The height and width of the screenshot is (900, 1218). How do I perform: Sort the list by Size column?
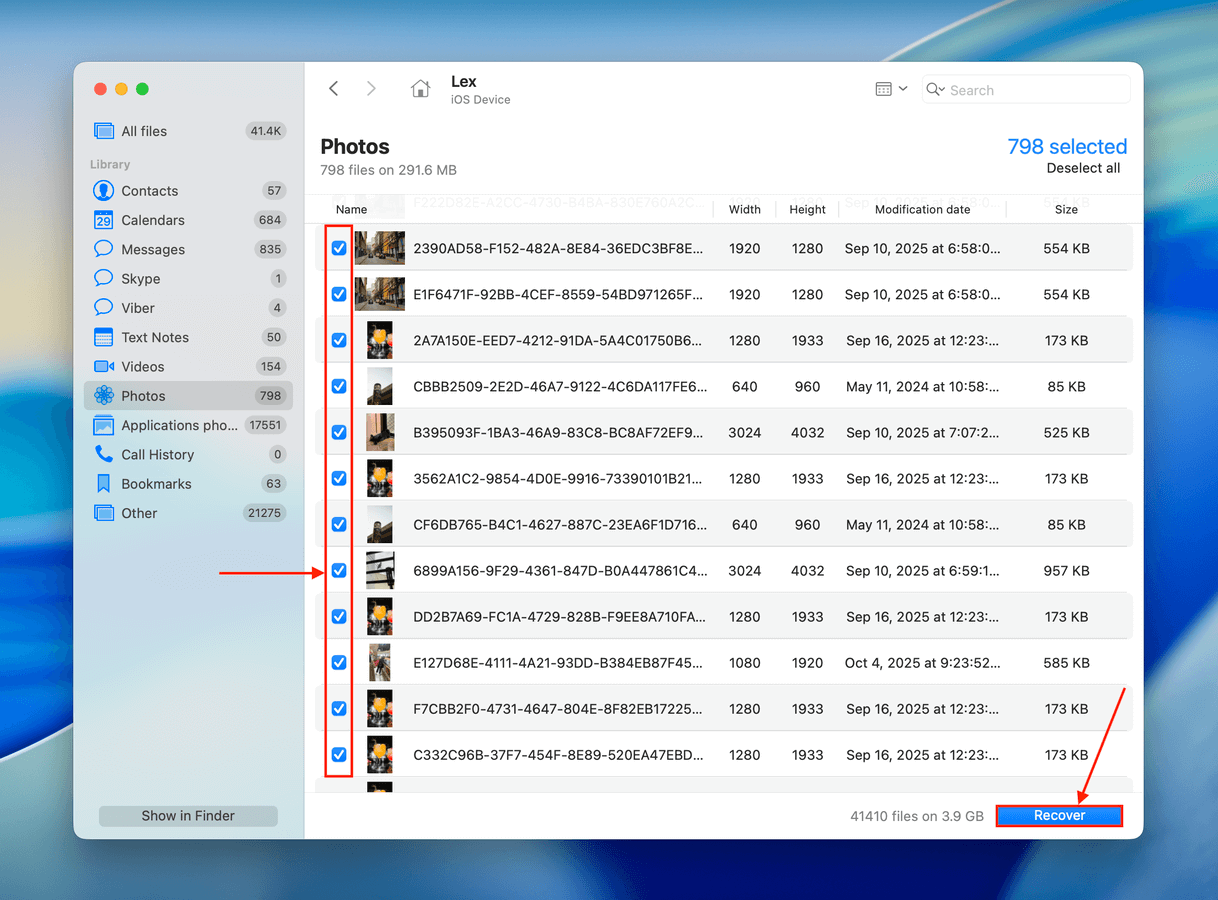[1066, 209]
